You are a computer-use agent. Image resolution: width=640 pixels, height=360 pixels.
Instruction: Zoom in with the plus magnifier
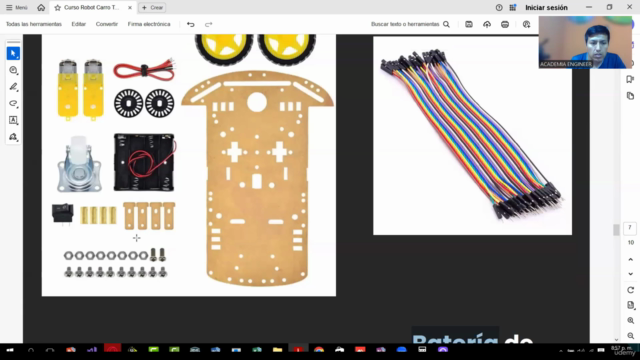(630, 320)
